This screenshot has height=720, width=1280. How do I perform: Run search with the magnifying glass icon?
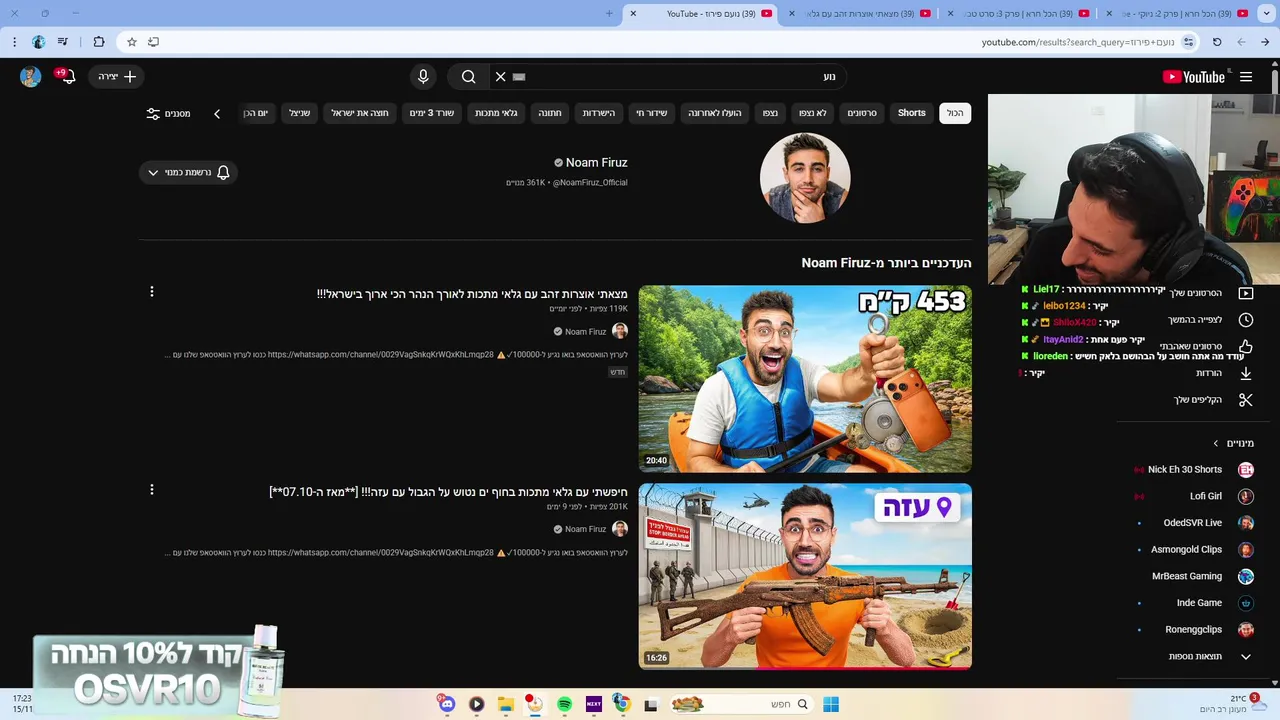tap(468, 77)
